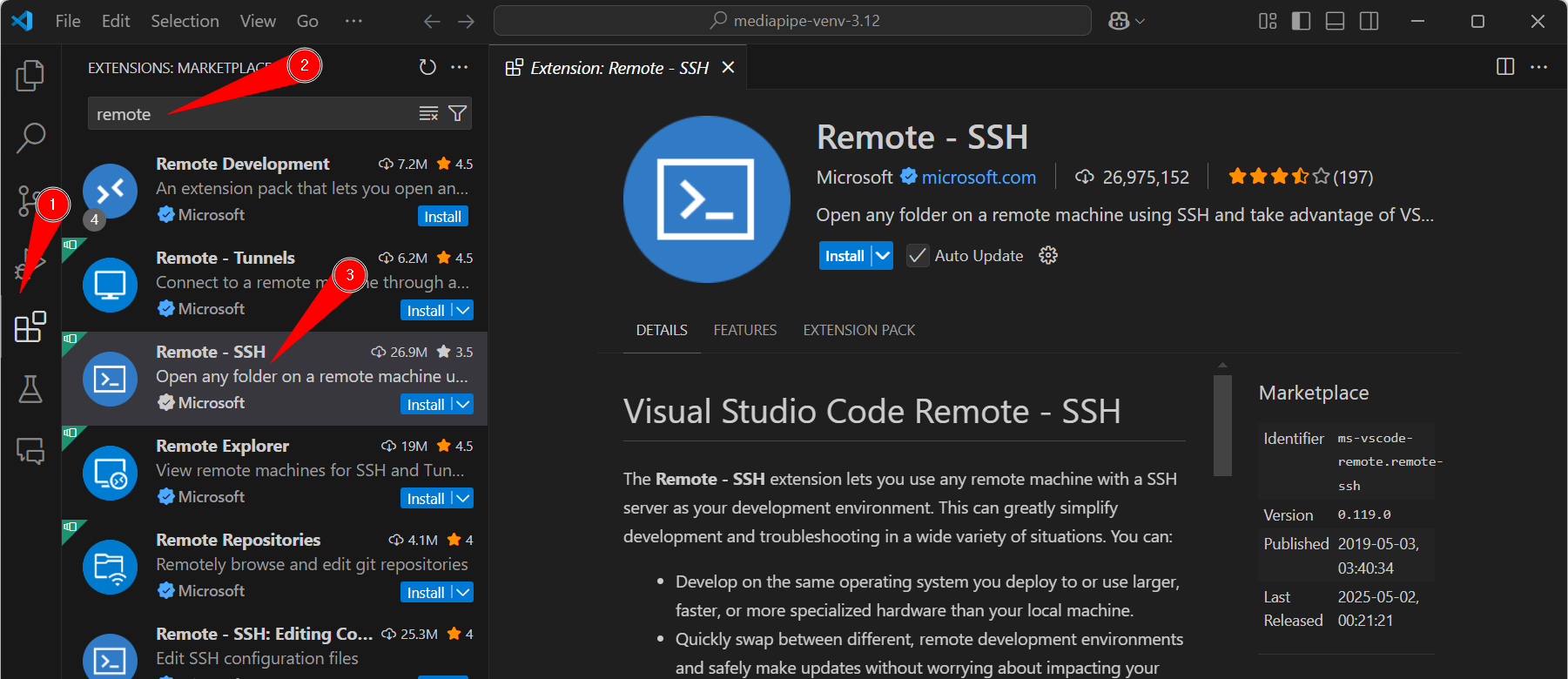Screen dimensions: 1568x679
Task: Open the Extensions view more actions menu
Action: (x=460, y=67)
